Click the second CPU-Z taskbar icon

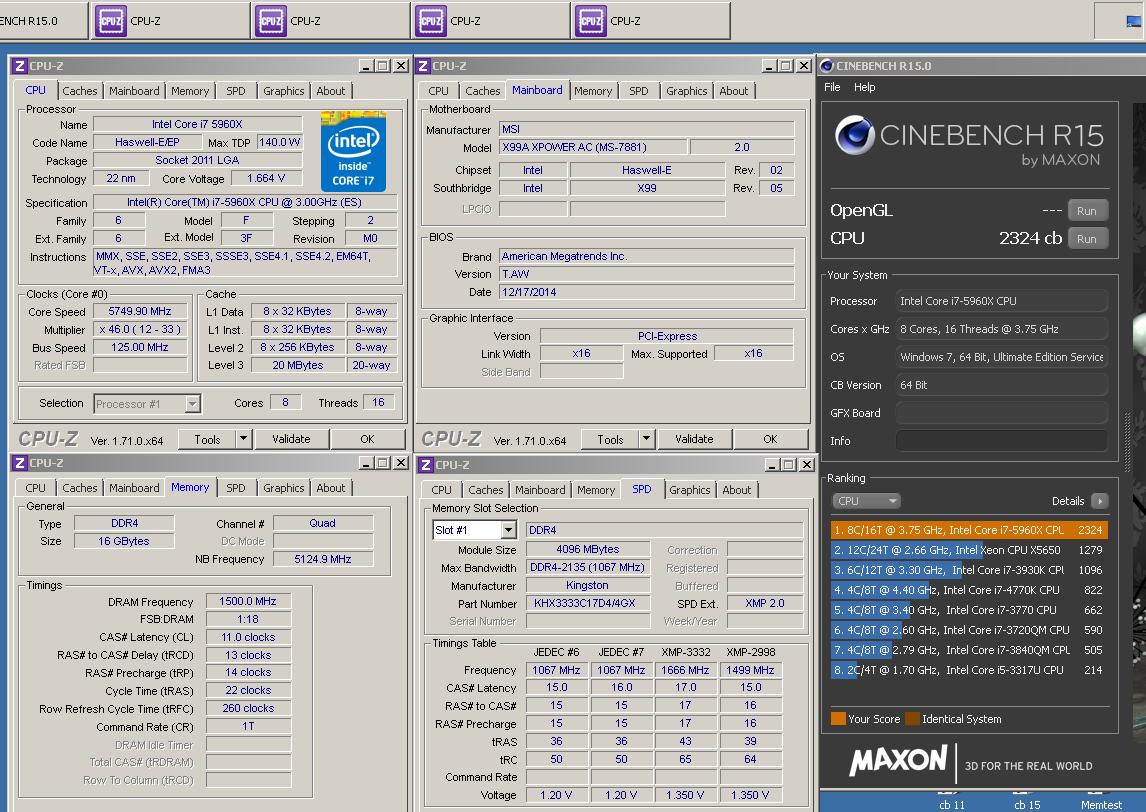point(271,20)
